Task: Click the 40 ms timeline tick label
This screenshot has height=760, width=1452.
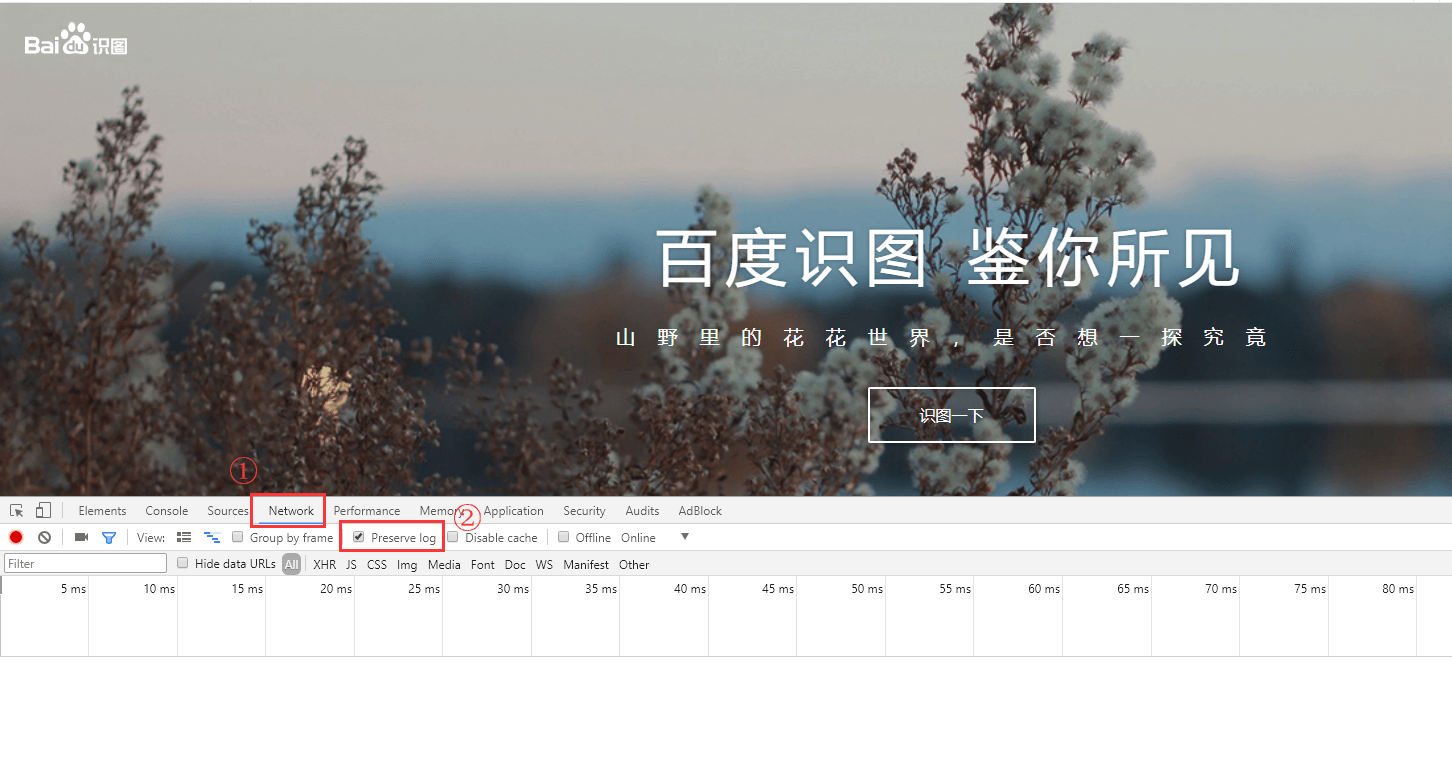Action: tap(690, 589)
